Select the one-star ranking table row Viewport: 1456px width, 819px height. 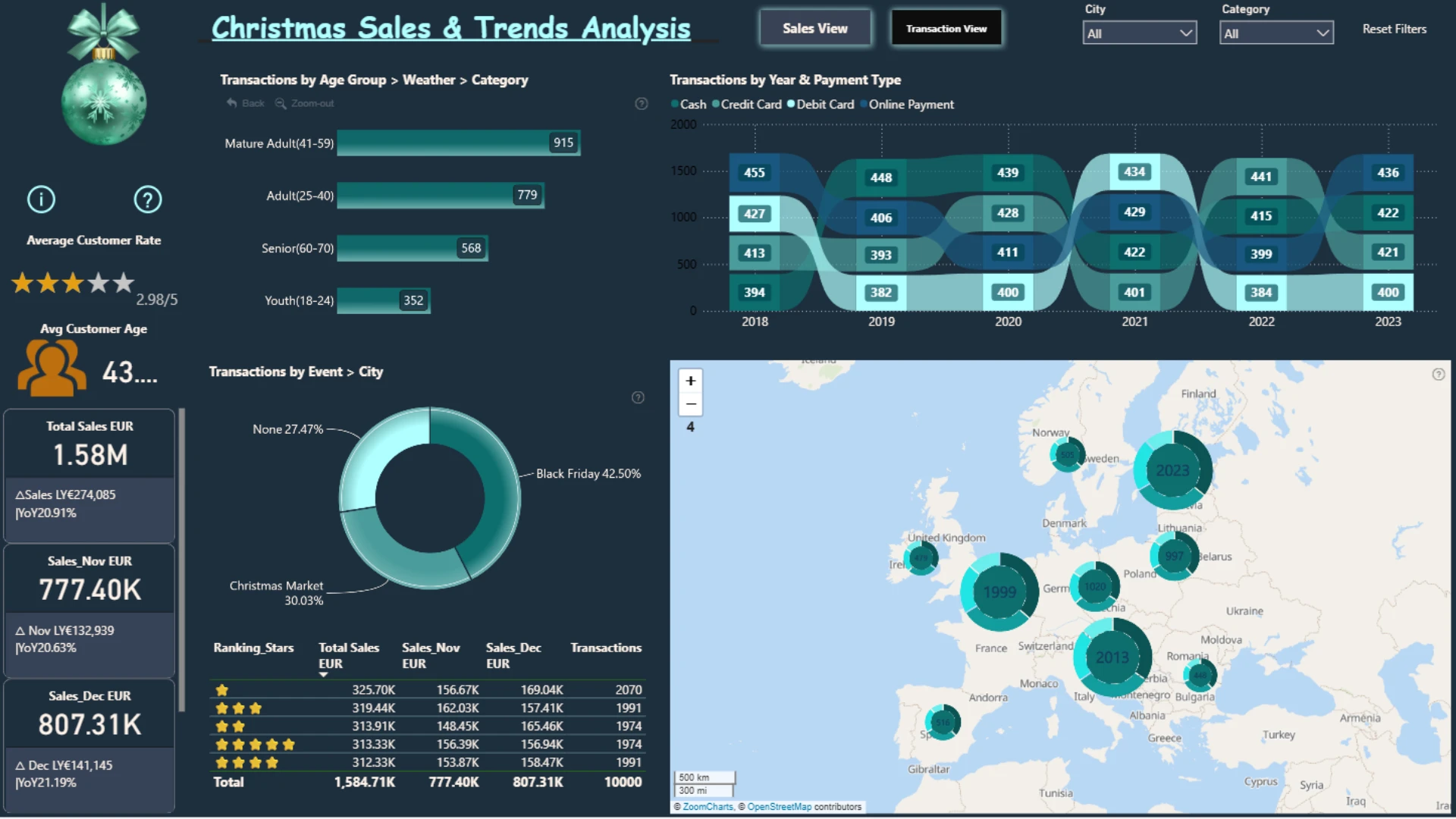point(428,690)
